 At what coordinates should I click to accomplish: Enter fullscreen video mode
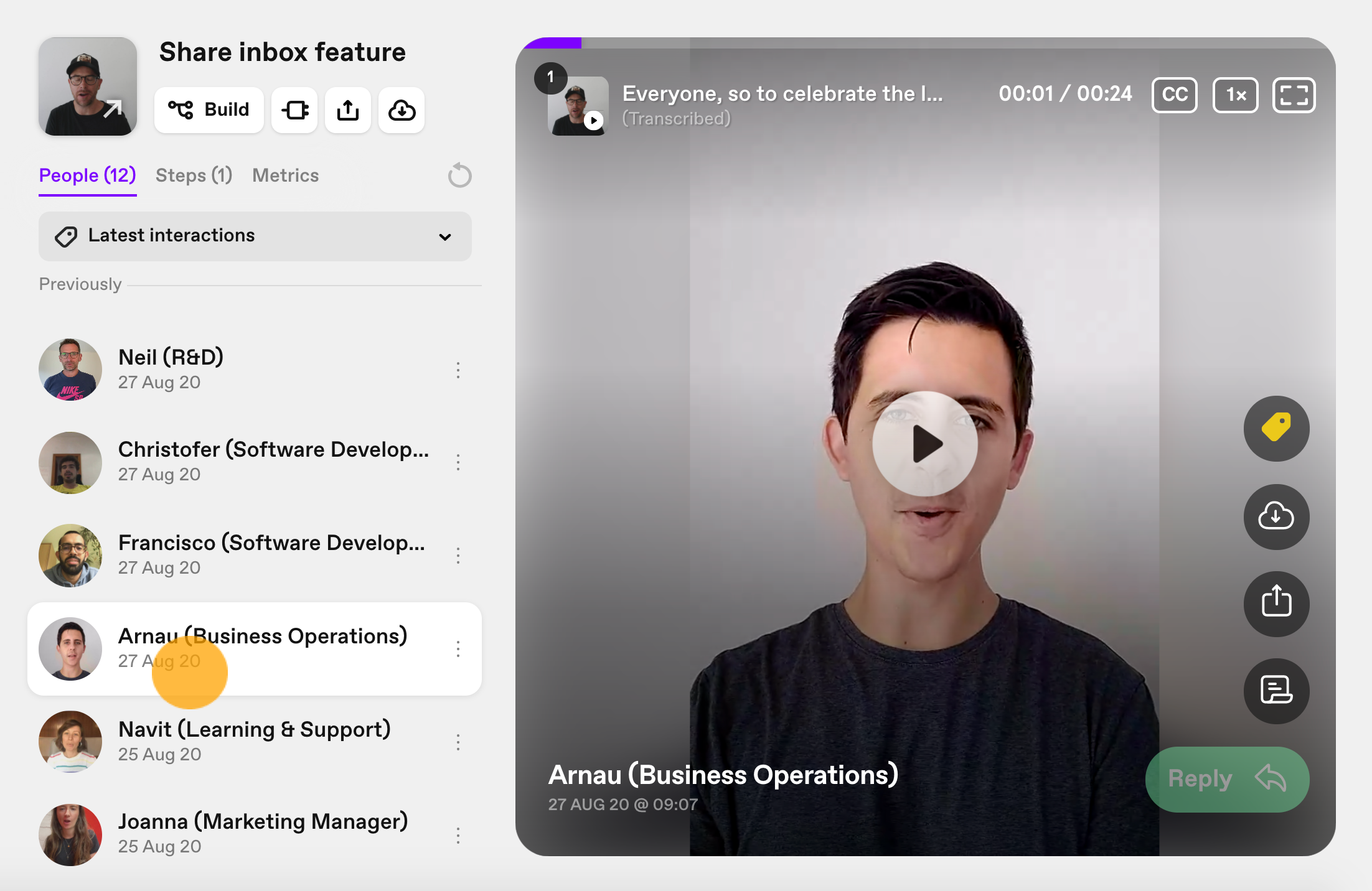1294,95
